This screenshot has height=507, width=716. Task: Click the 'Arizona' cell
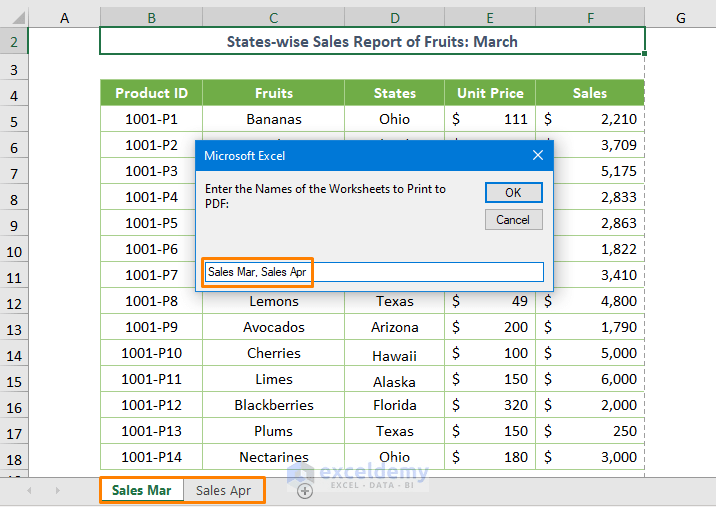click(x=395, y=327)
